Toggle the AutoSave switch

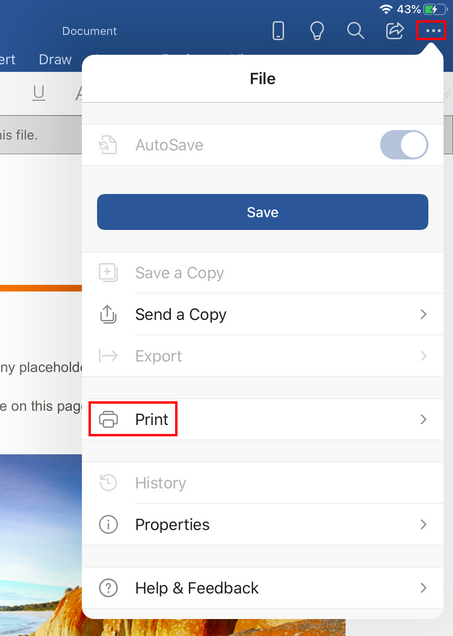[x=404, y=145]
